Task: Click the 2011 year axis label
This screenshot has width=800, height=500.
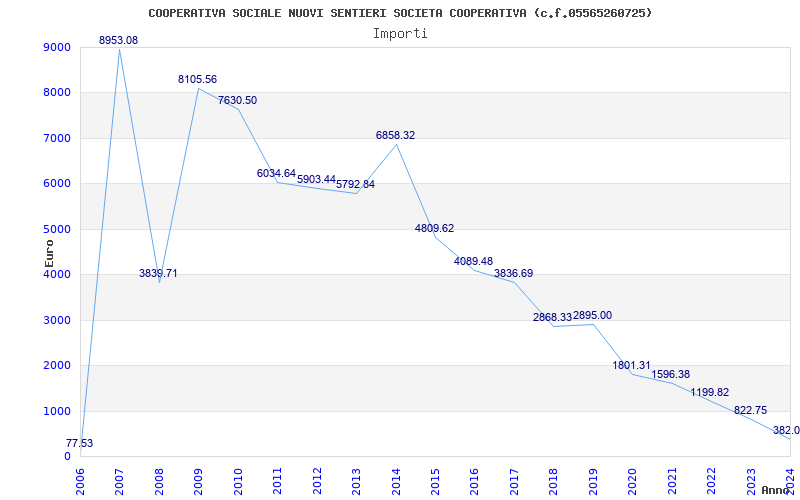Action: click(278, 481)
